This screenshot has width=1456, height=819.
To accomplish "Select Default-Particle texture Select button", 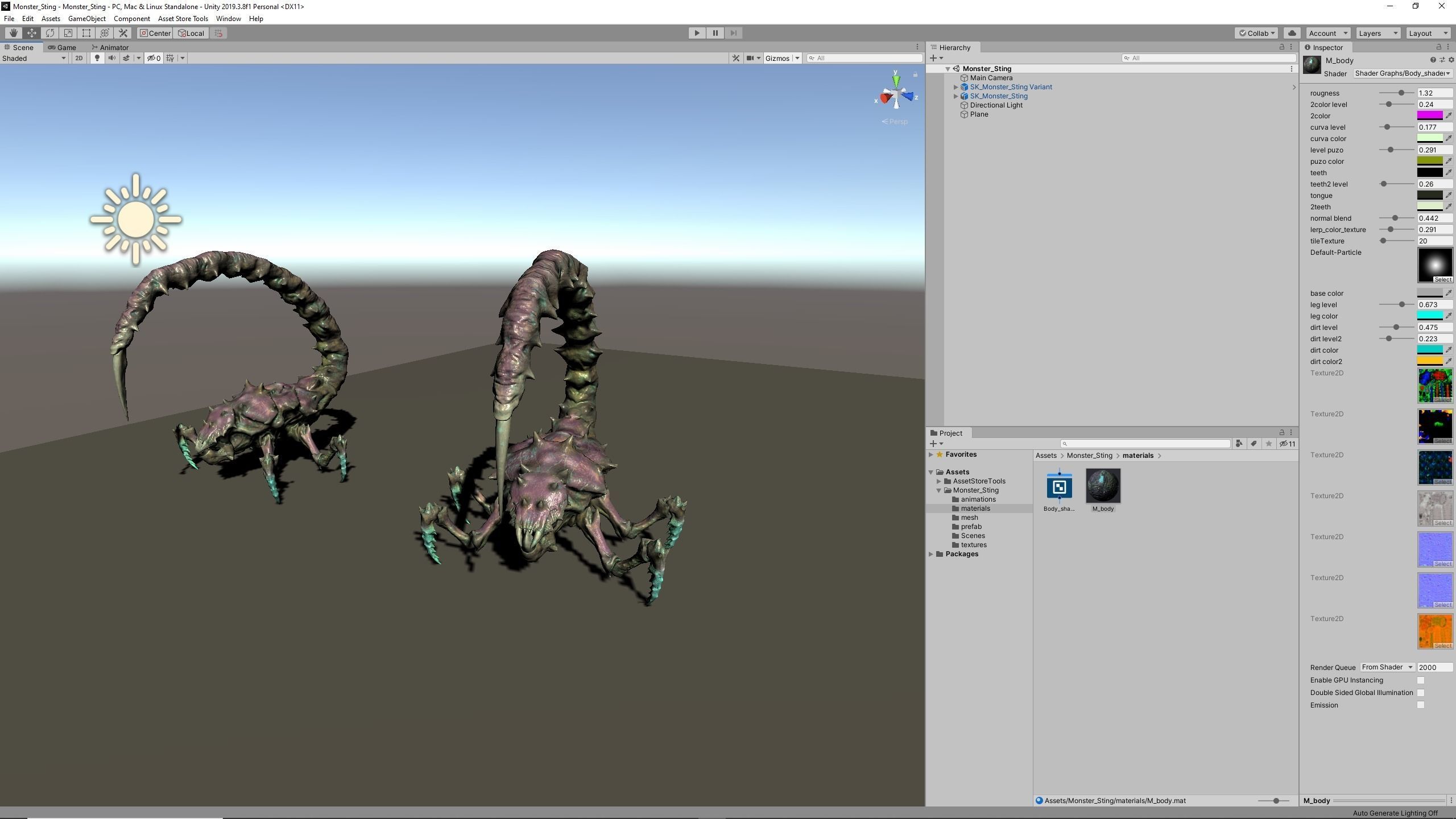I will (x=1442, y=279).
